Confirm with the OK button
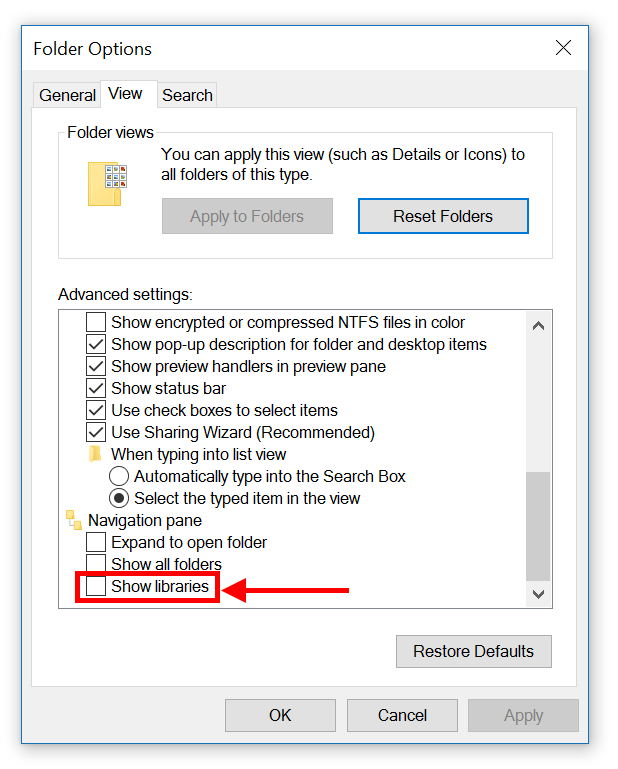618x769 pixels. [x=280, y=716]
